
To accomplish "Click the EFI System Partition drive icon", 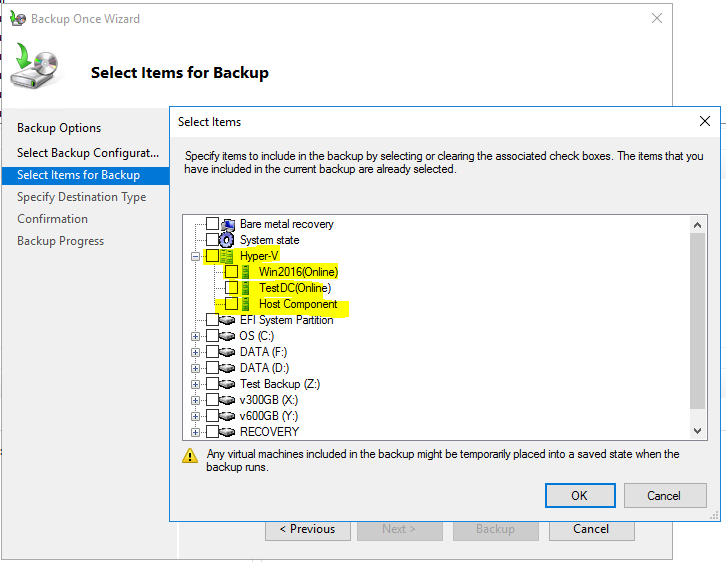I will (x=227, y=320).
